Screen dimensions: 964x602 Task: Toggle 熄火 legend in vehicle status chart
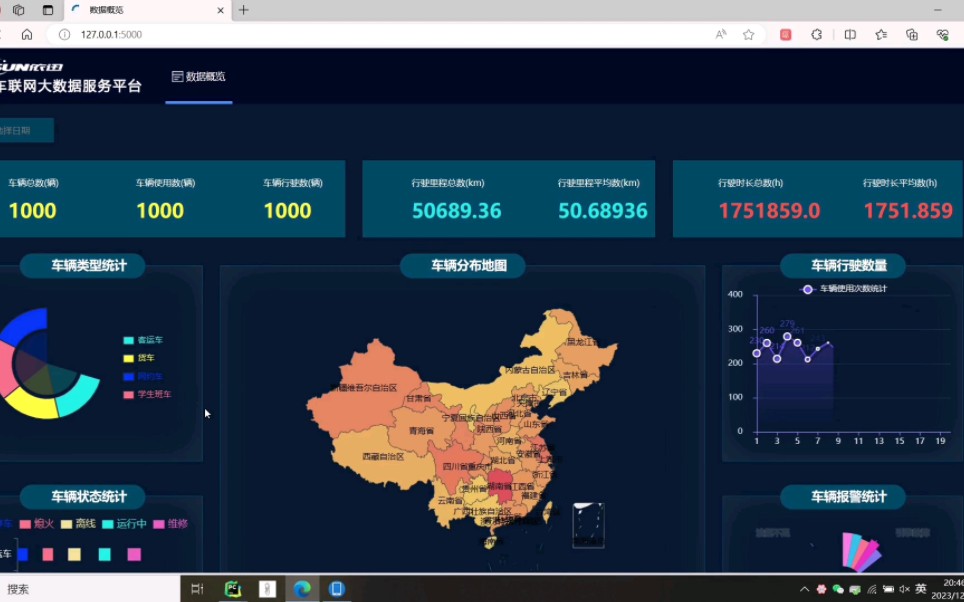tap(37, 524)
